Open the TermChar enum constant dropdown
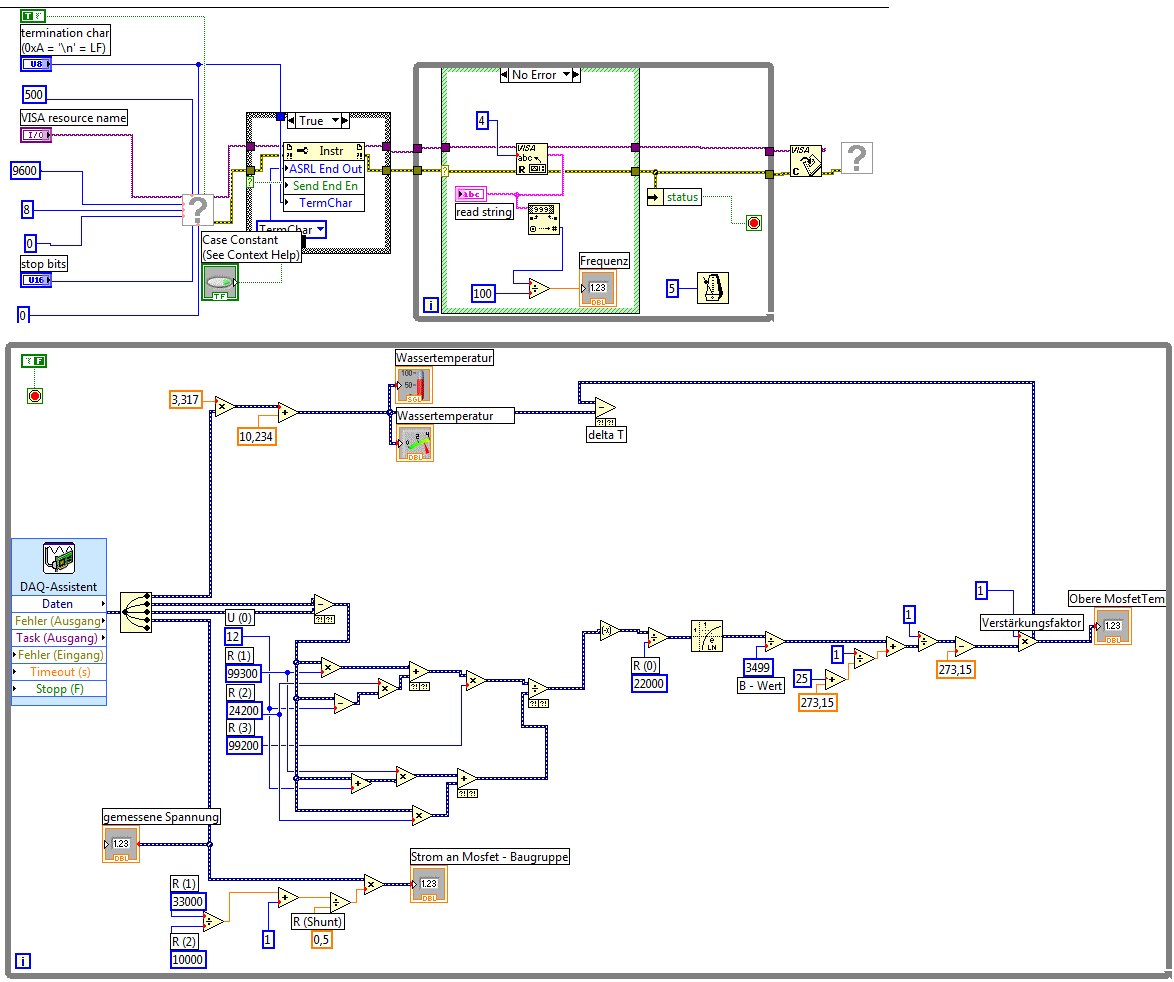1174x982 pixels. pos(320,229)
